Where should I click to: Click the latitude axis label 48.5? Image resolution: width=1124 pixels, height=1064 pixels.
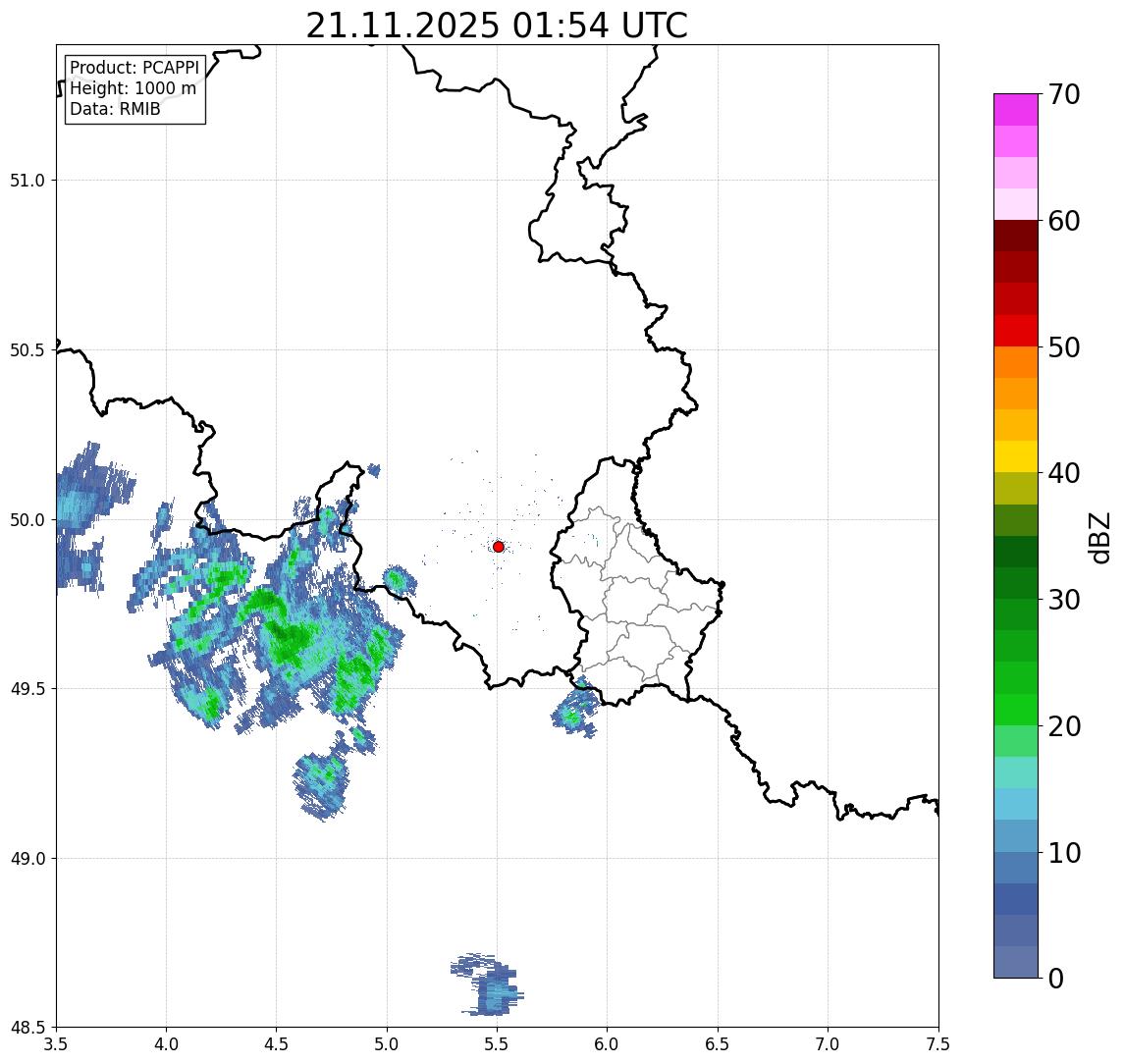pos(27,1028)
